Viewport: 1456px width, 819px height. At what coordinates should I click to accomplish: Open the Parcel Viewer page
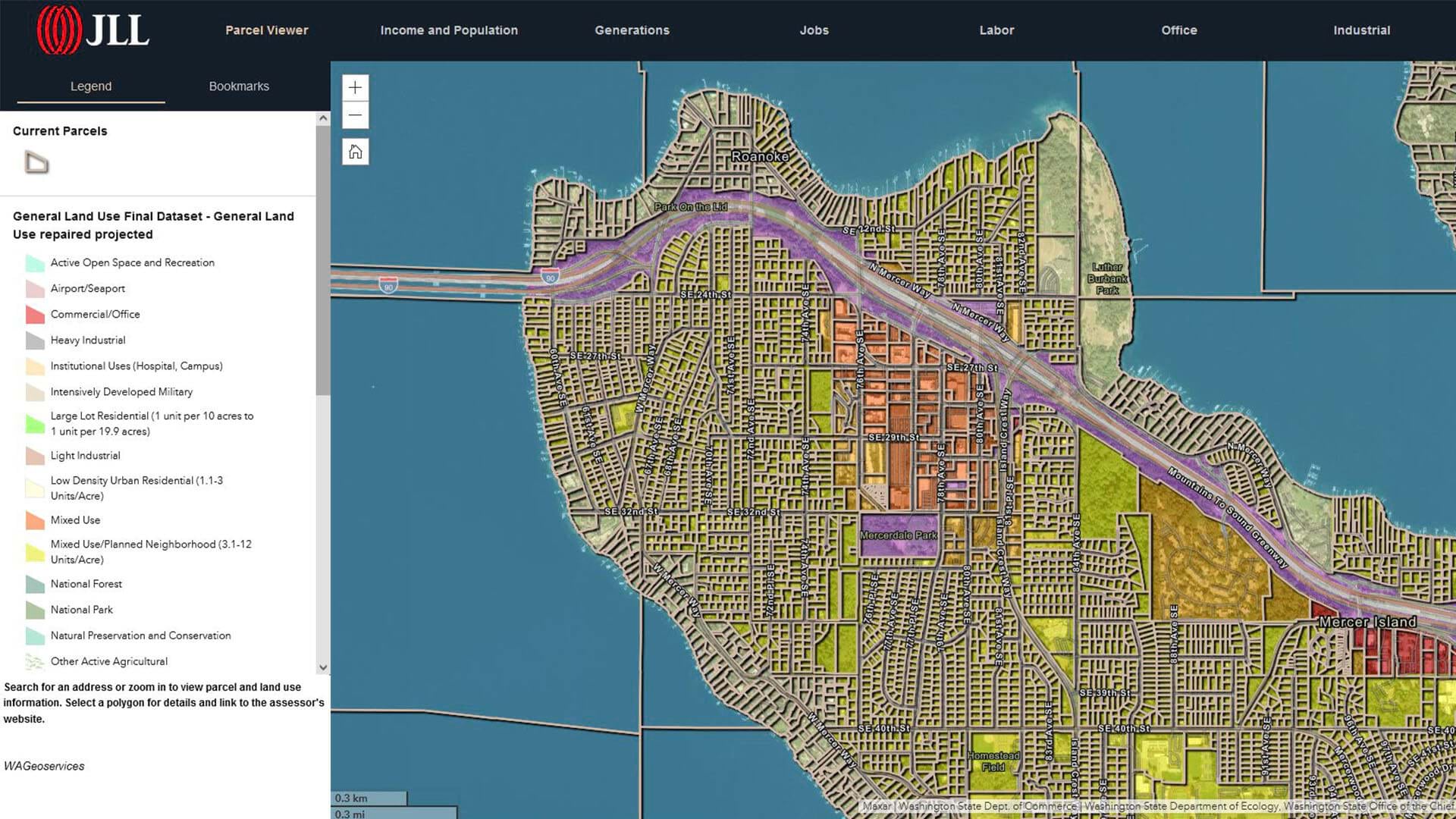tap(266, 30)
